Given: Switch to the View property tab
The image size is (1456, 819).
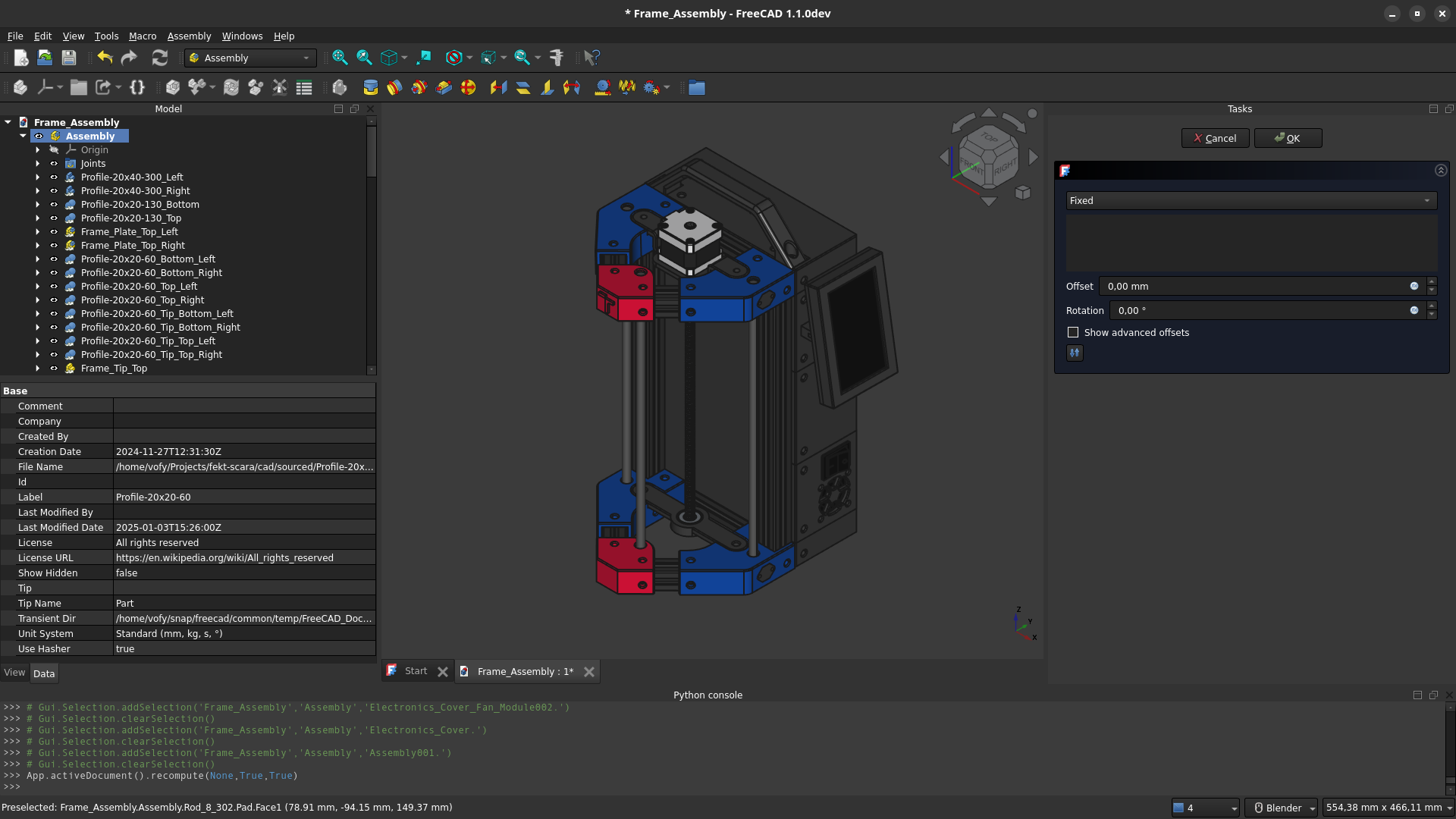Looking at the screenshot, I should 14,673.
